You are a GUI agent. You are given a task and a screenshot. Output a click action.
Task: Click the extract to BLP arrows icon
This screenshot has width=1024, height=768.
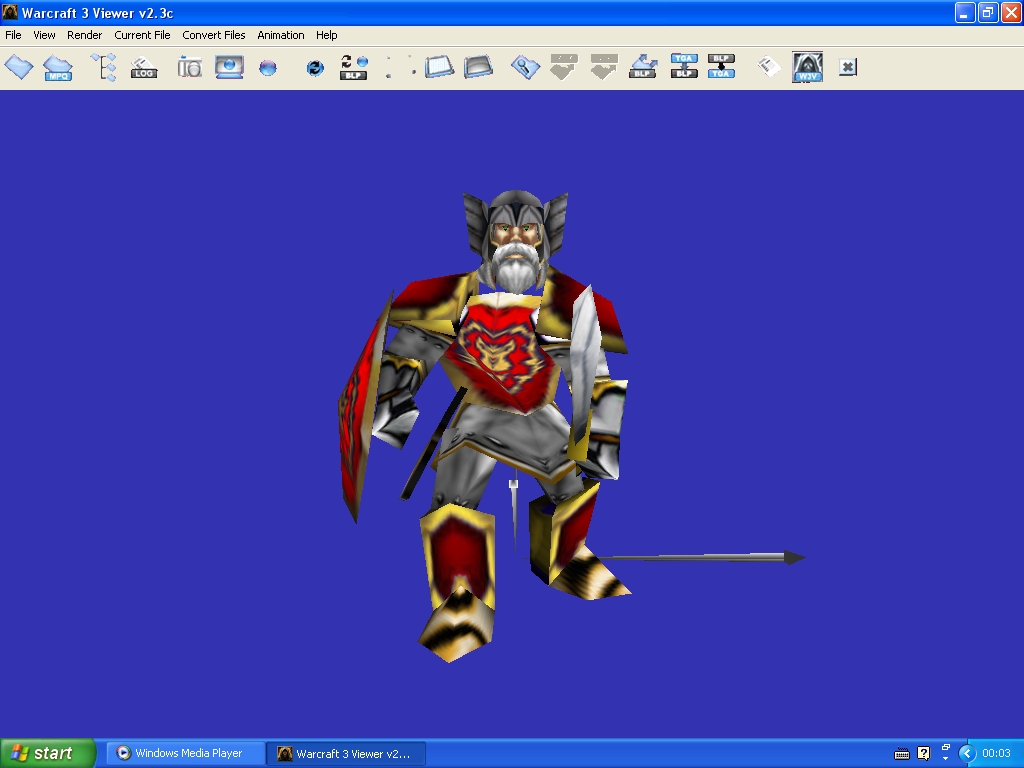tap(643, 67)
